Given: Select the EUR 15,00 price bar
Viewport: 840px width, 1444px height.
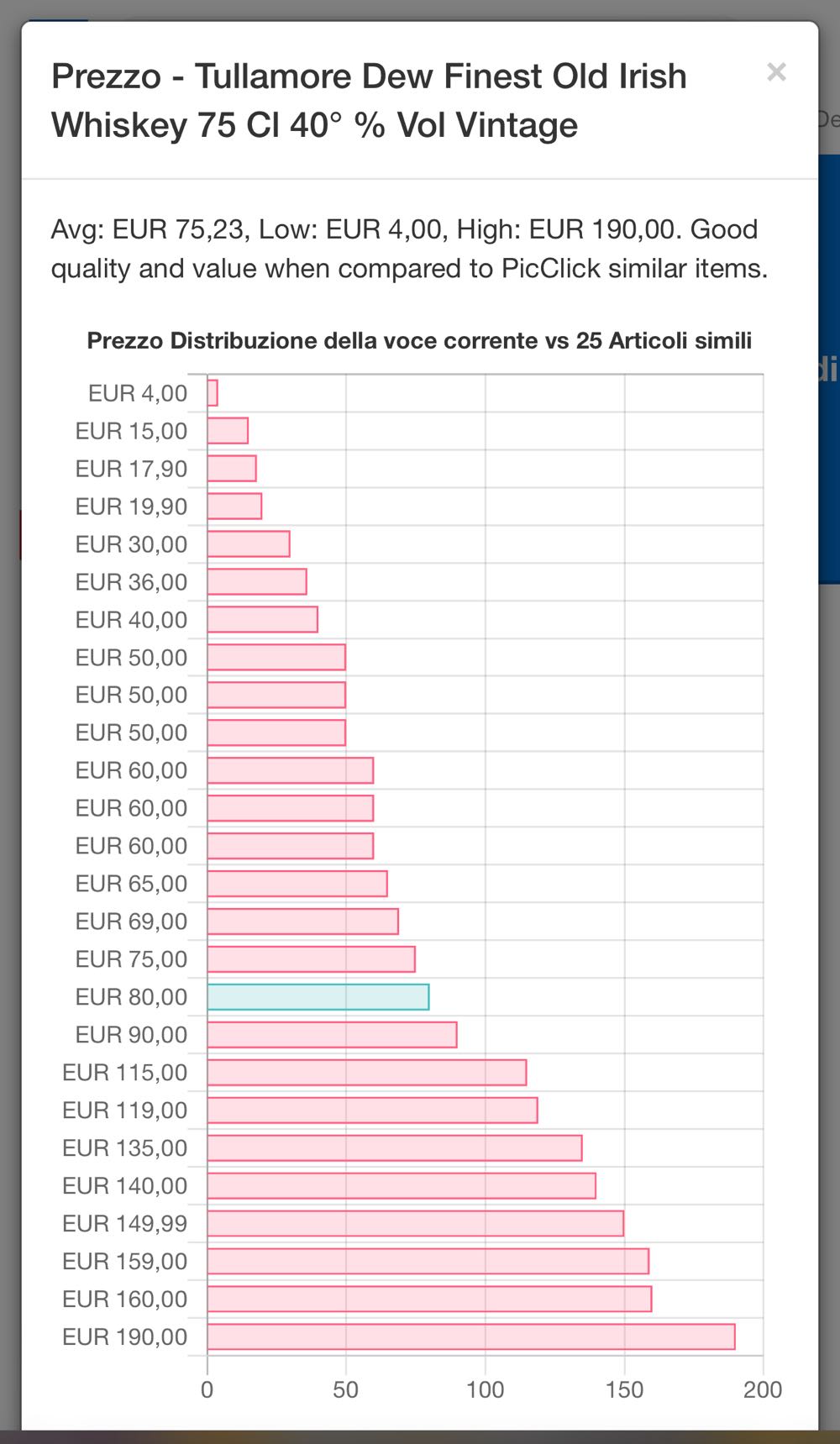Looking at the screenshot, I should pos(228,431).
